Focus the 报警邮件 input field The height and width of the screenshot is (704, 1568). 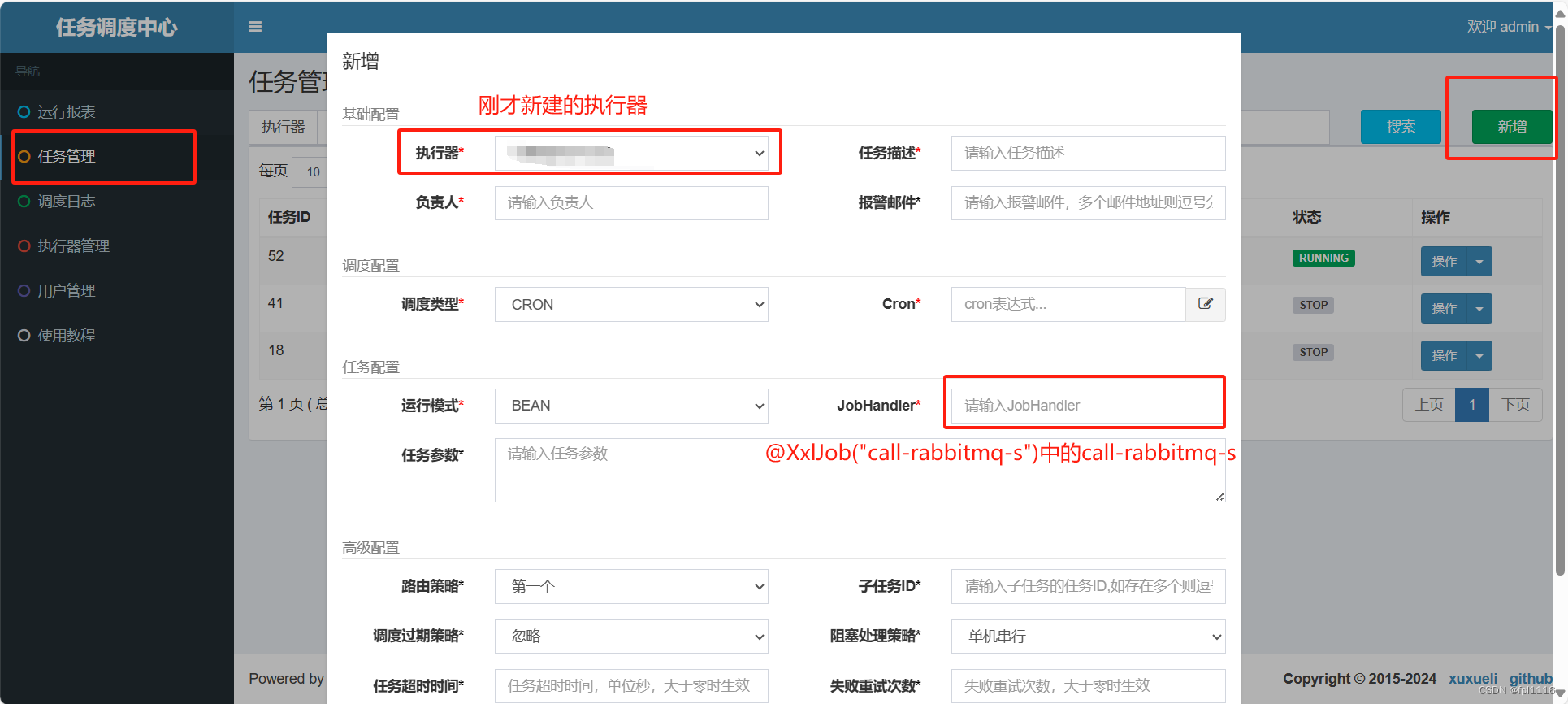tap(1088, 203)
